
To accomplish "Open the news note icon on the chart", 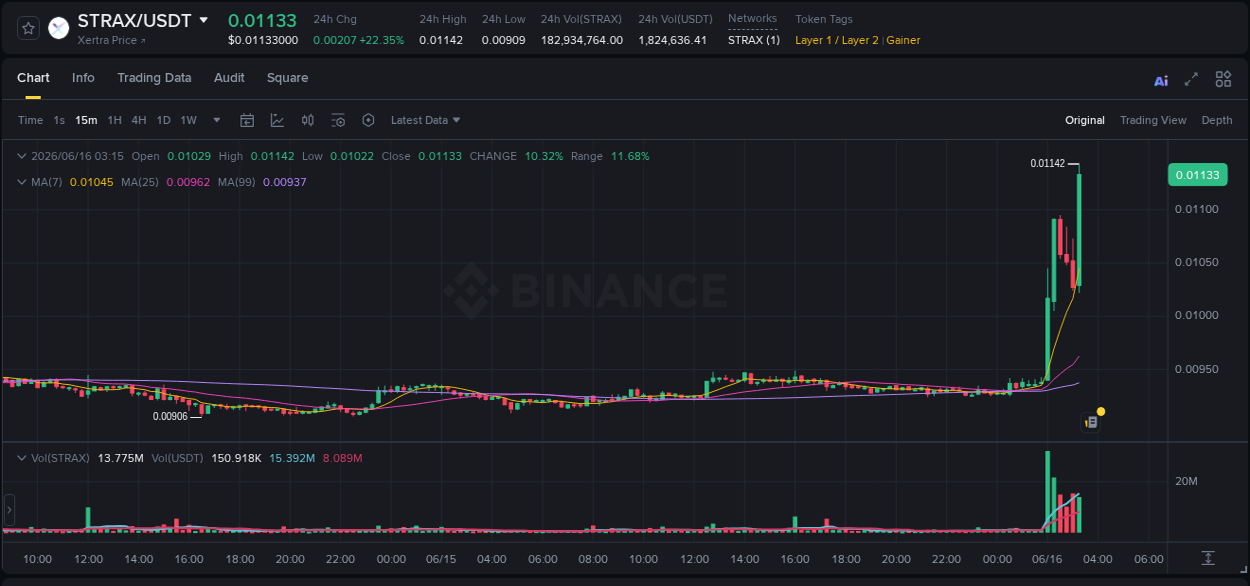I will (x=1091, y=423).
